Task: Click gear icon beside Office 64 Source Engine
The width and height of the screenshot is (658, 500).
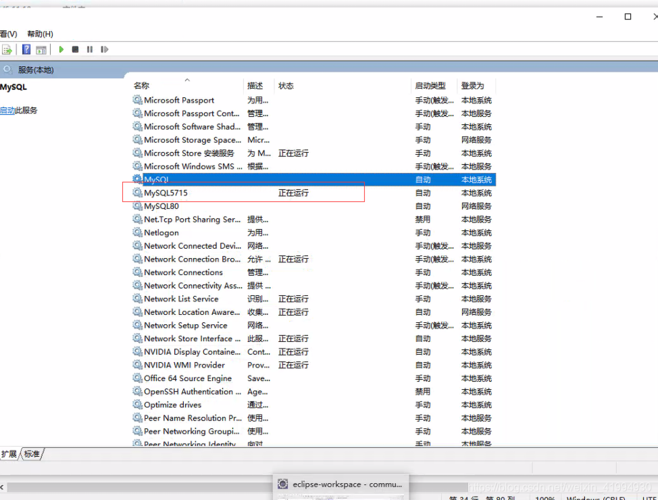Action: [x=137, y=378]
